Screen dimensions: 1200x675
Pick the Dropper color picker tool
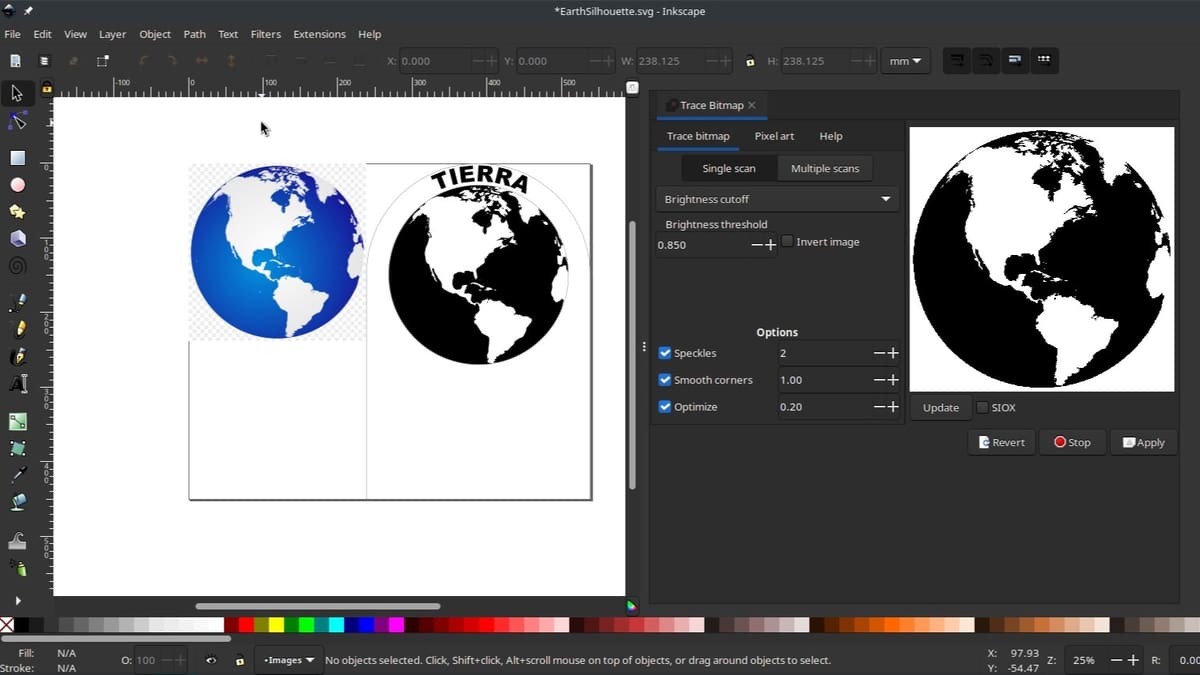point(17,475)
